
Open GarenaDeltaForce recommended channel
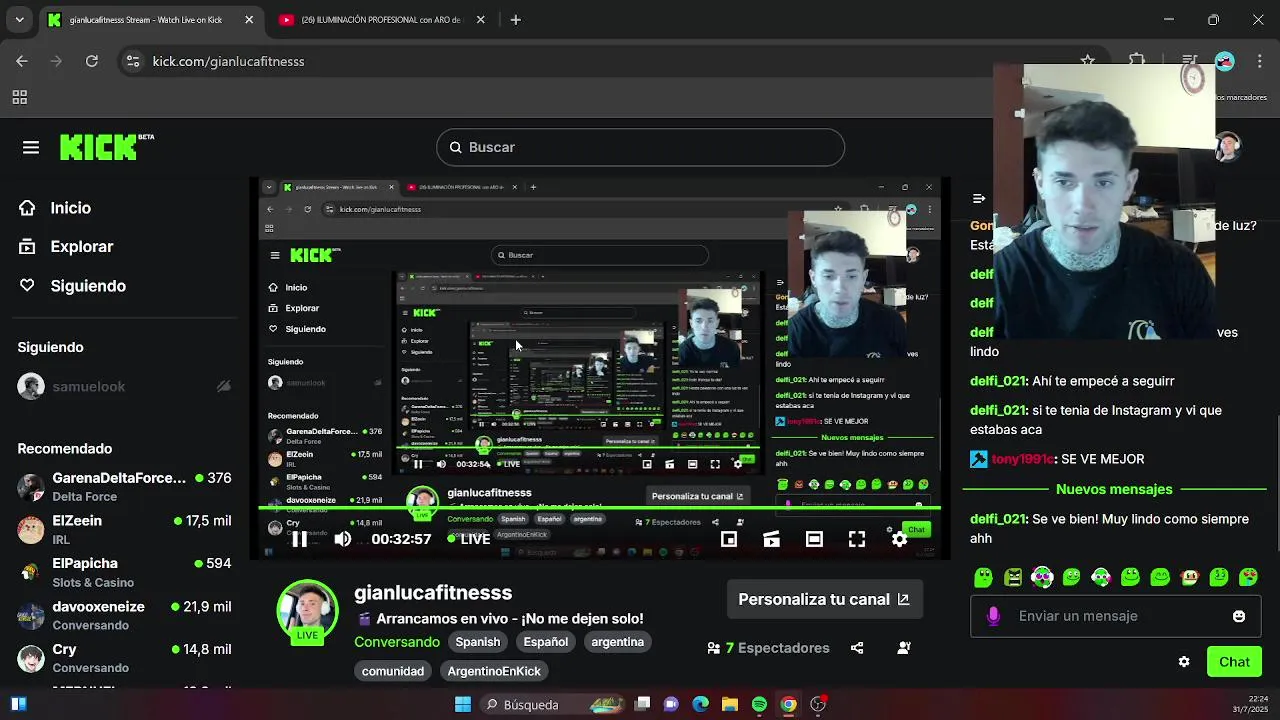pos(125,486)
